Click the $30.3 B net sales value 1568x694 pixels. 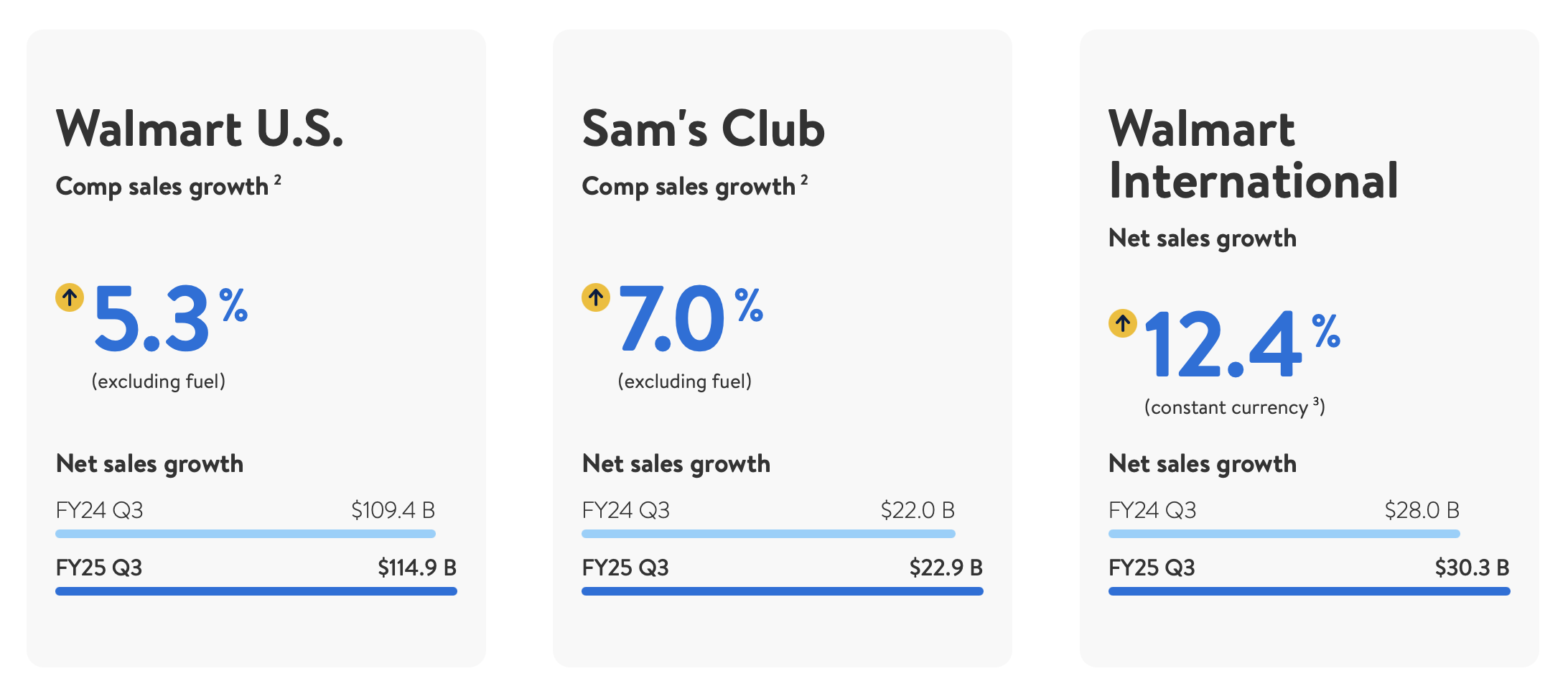pos(1472,568)
